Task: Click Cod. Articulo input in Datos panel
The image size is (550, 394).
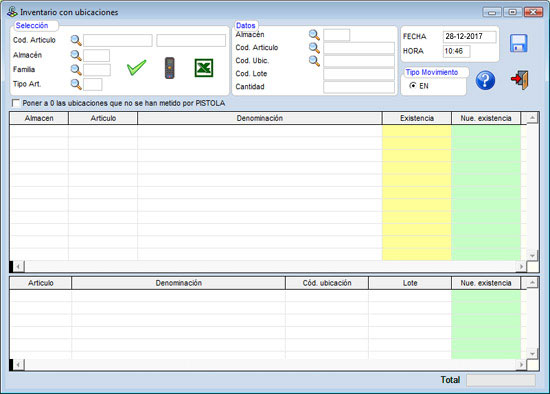Action: pos(359,48)
